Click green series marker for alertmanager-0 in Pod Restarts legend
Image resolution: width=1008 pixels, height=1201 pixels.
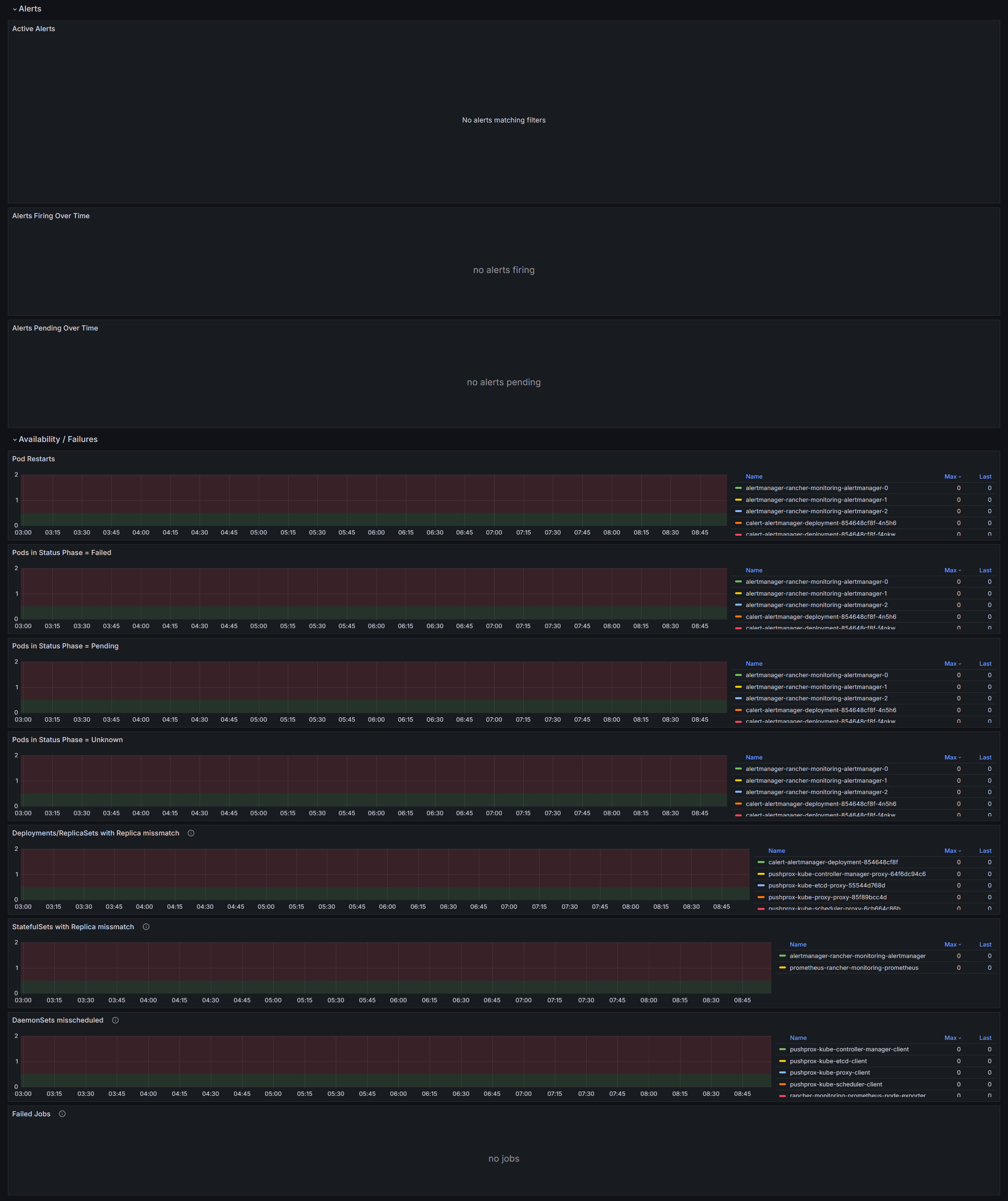pyautogui.click(x=738, y=488)
